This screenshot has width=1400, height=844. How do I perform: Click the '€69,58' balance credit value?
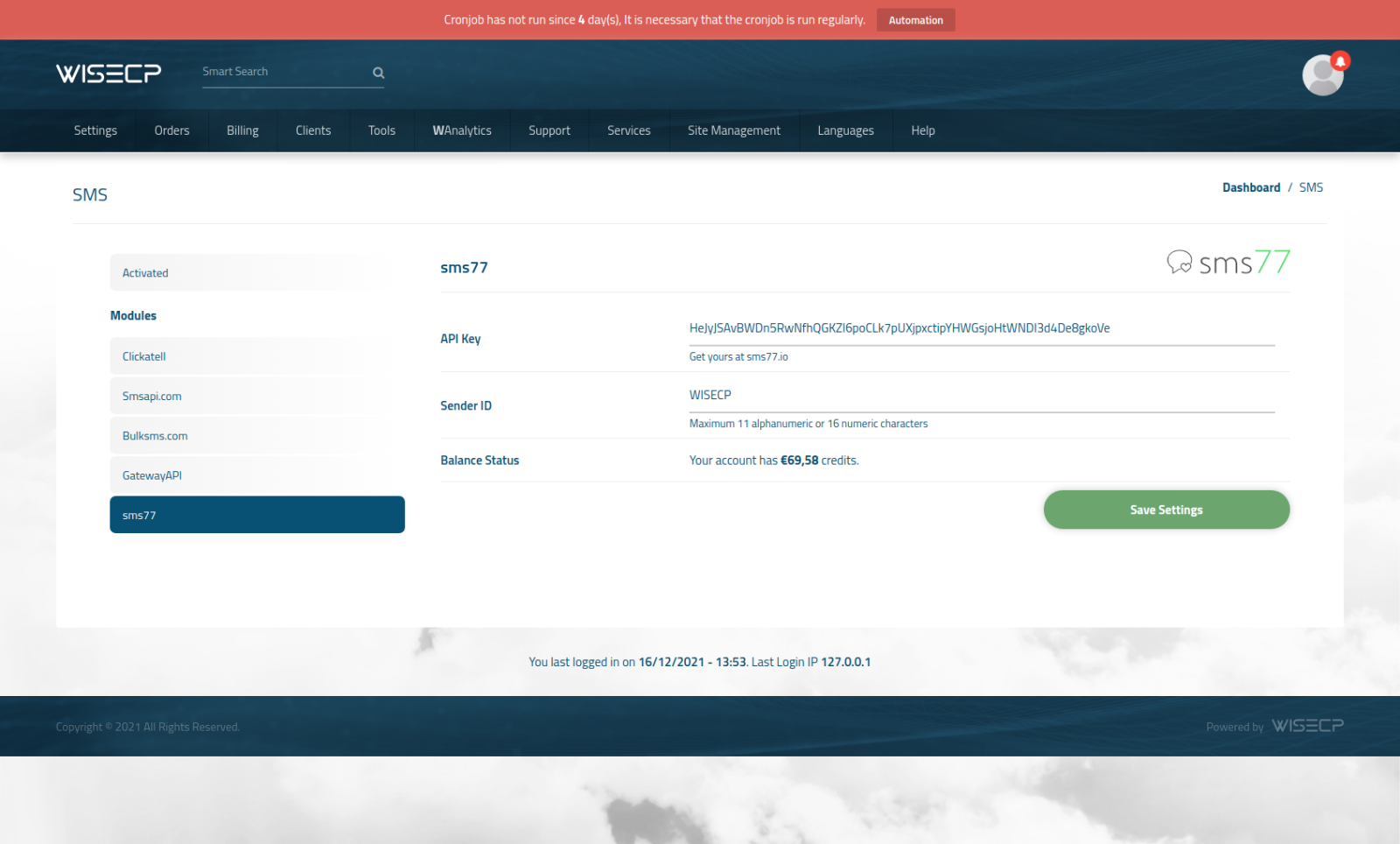point(800,461)
